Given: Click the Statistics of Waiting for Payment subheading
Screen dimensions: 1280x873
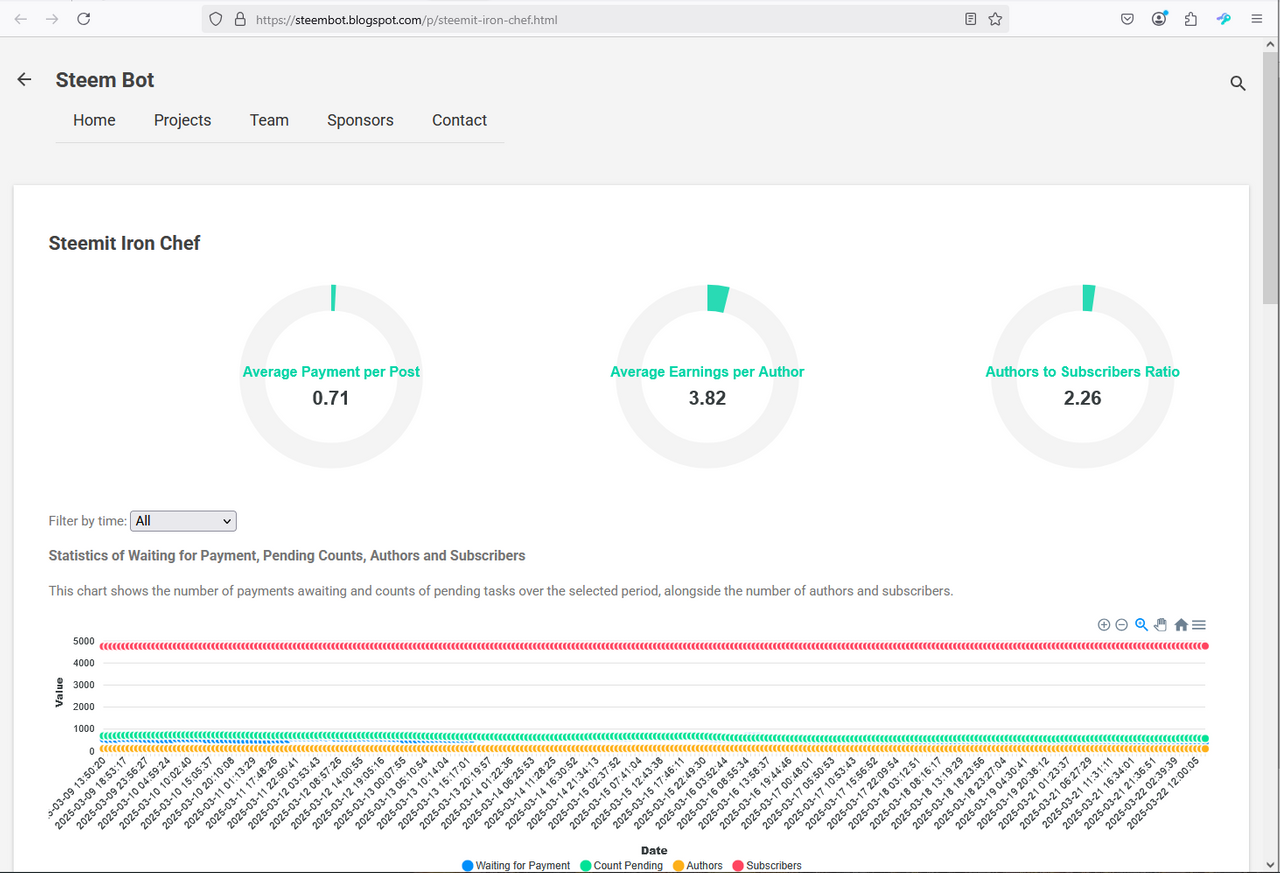Looking at the screenshot, I should [287, 555].
